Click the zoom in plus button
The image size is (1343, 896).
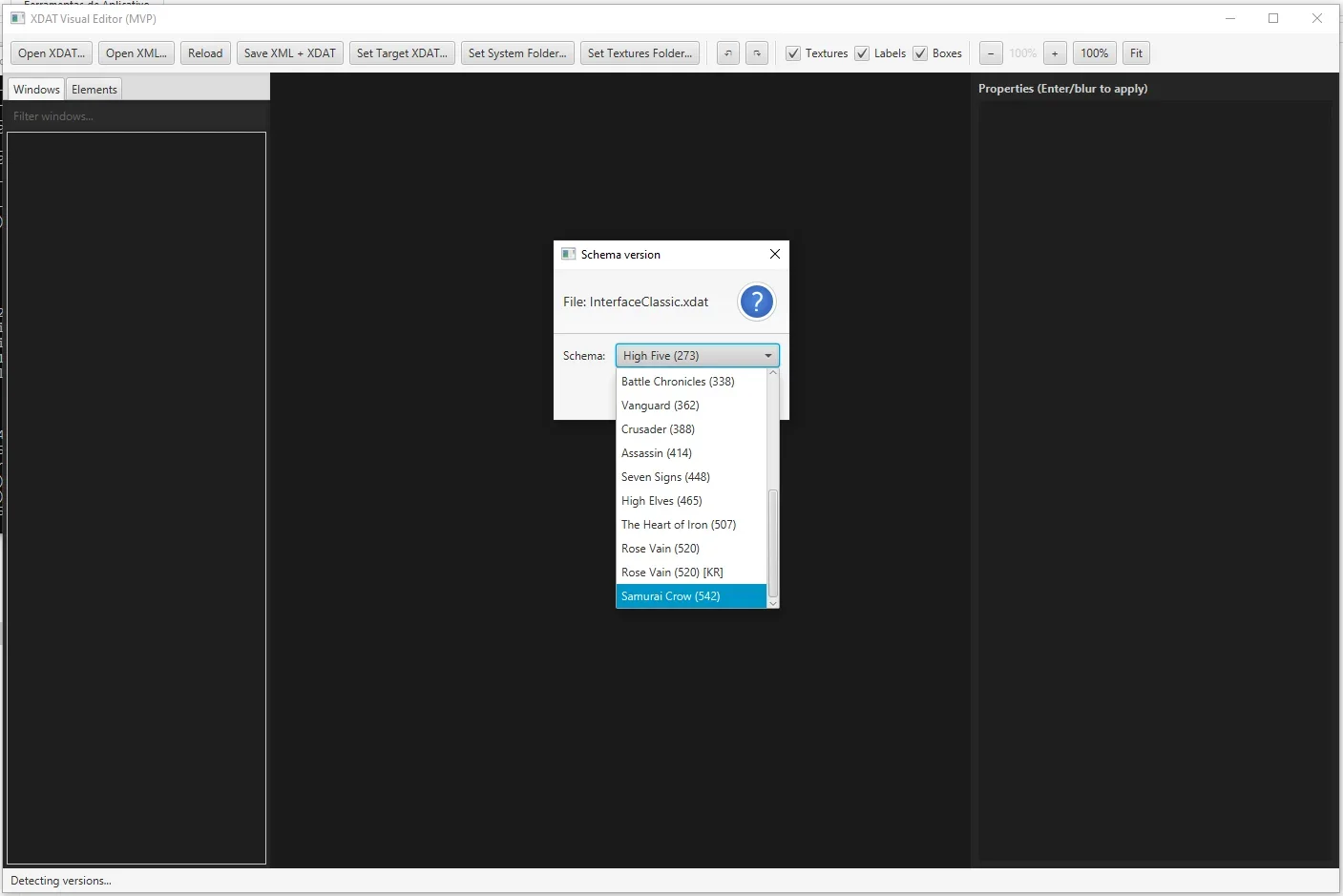click(1055, 53)
